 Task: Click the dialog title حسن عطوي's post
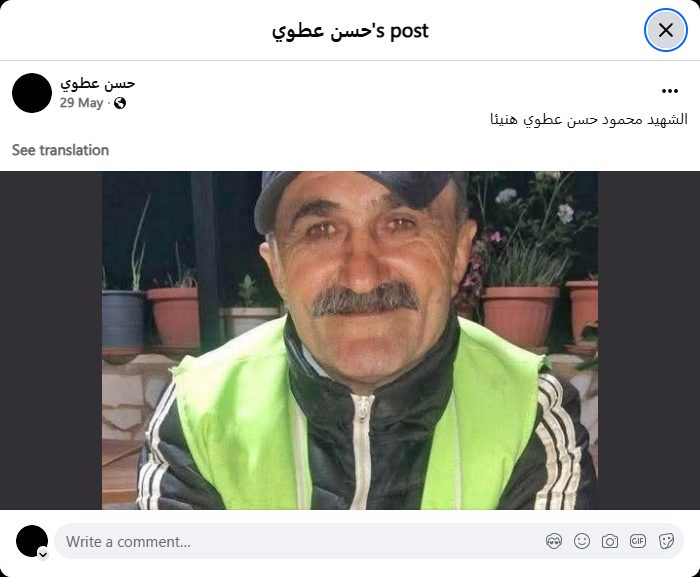pyautogui.click(x=350, y=31)
